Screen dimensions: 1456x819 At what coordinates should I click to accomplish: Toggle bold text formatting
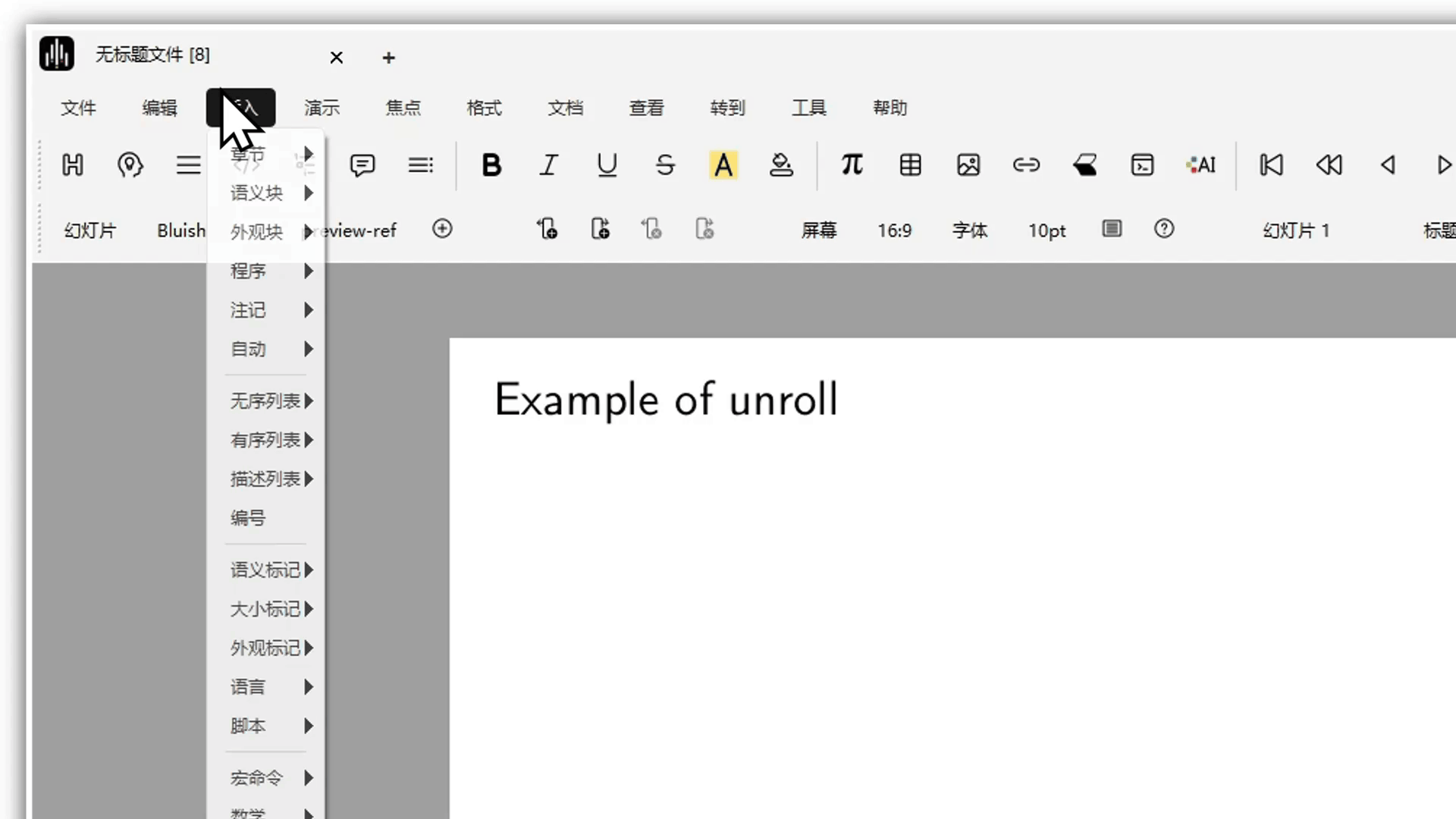click(x=491, y=165)
